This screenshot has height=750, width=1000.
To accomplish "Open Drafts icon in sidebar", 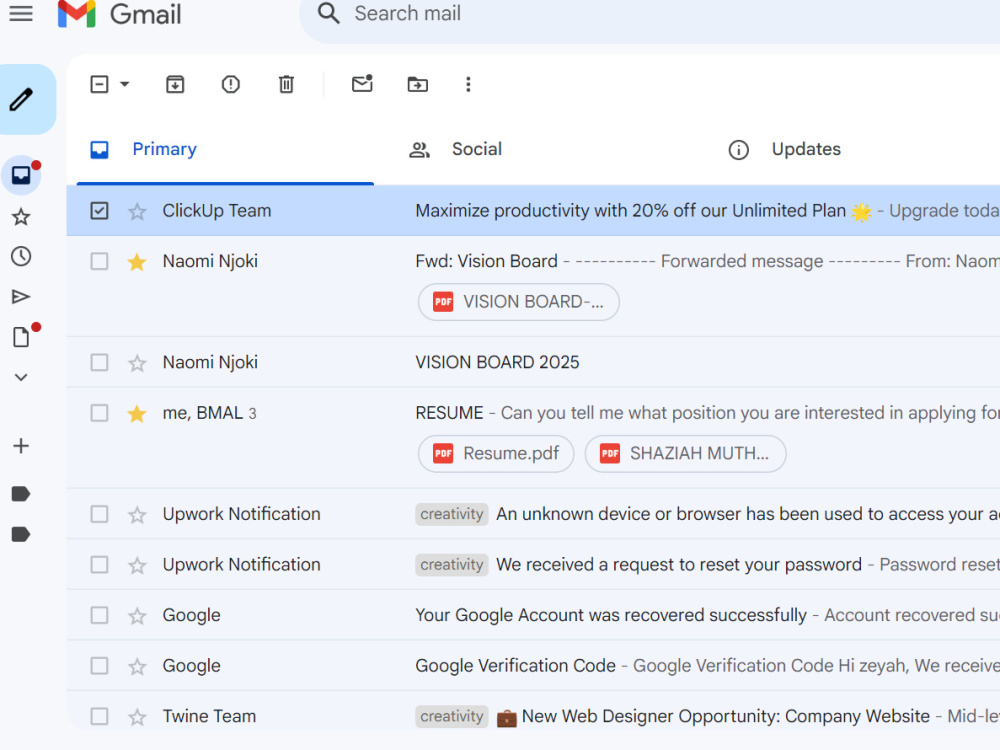I will click(x=21, y=337).
